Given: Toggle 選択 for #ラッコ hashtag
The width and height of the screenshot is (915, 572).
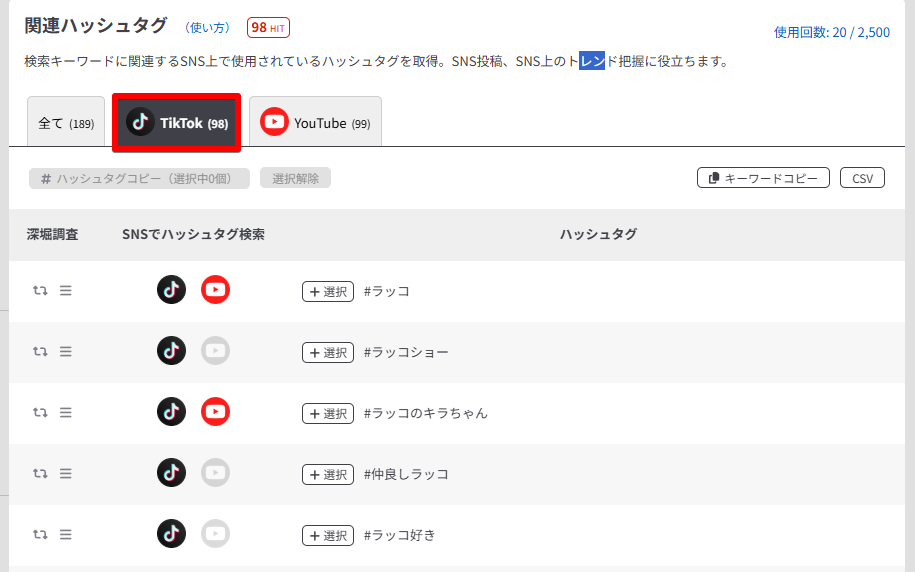Looking at the screenshot, I should click(328, 291).
